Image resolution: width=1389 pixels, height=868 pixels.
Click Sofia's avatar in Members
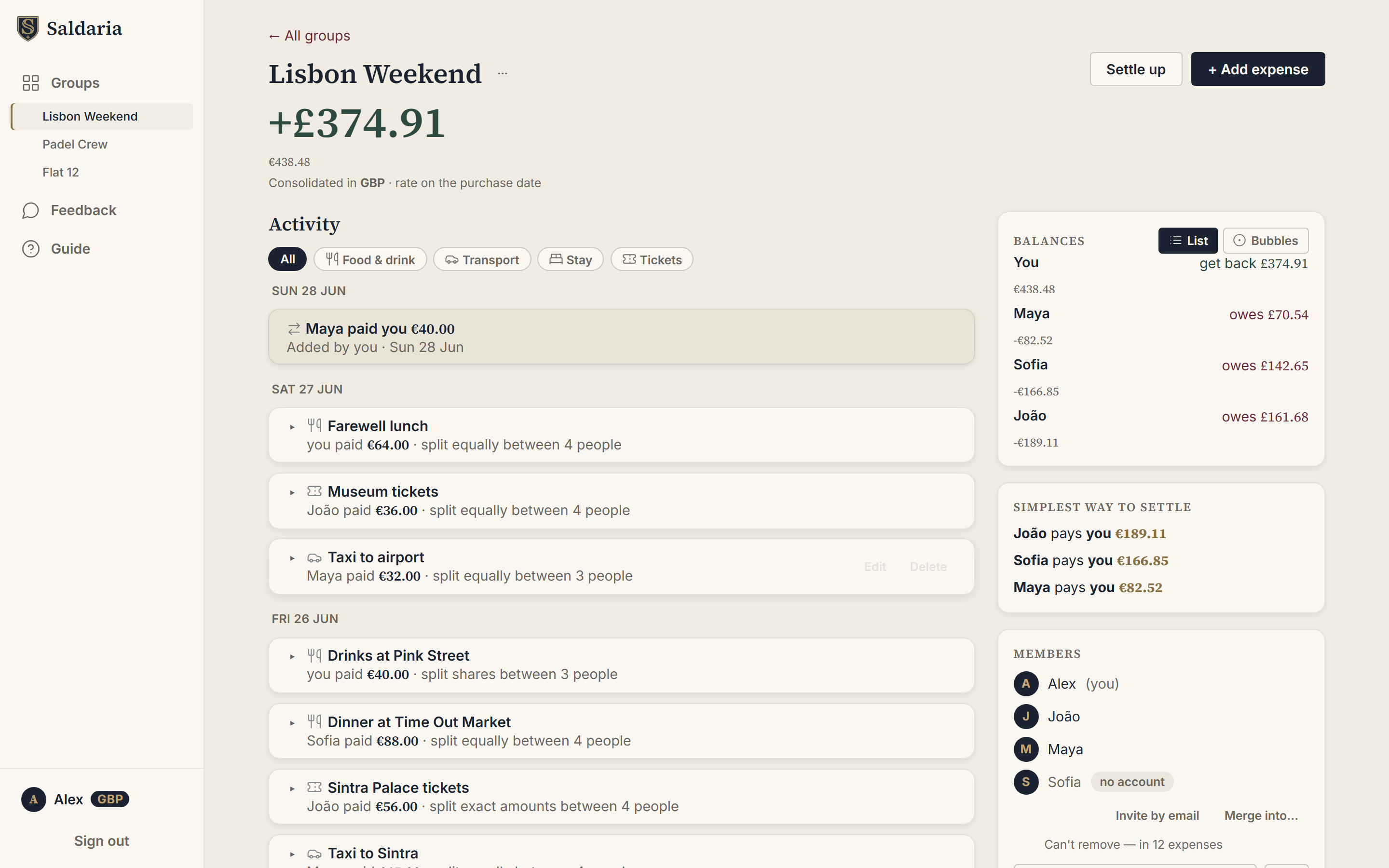coord(1026,782)
